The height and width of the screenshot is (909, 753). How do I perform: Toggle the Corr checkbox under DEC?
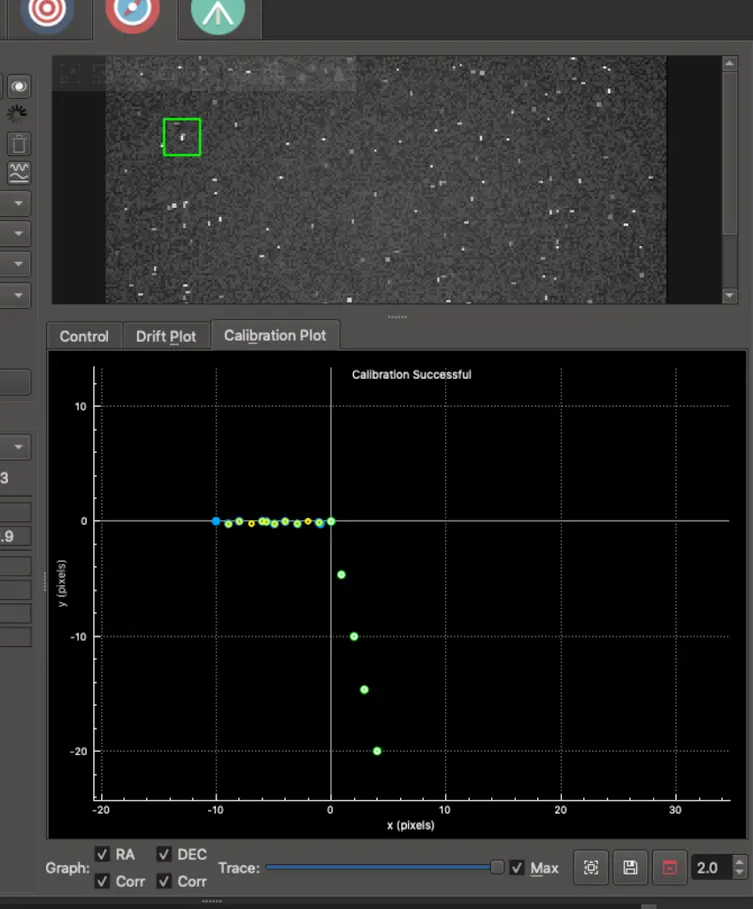(164, 881)
